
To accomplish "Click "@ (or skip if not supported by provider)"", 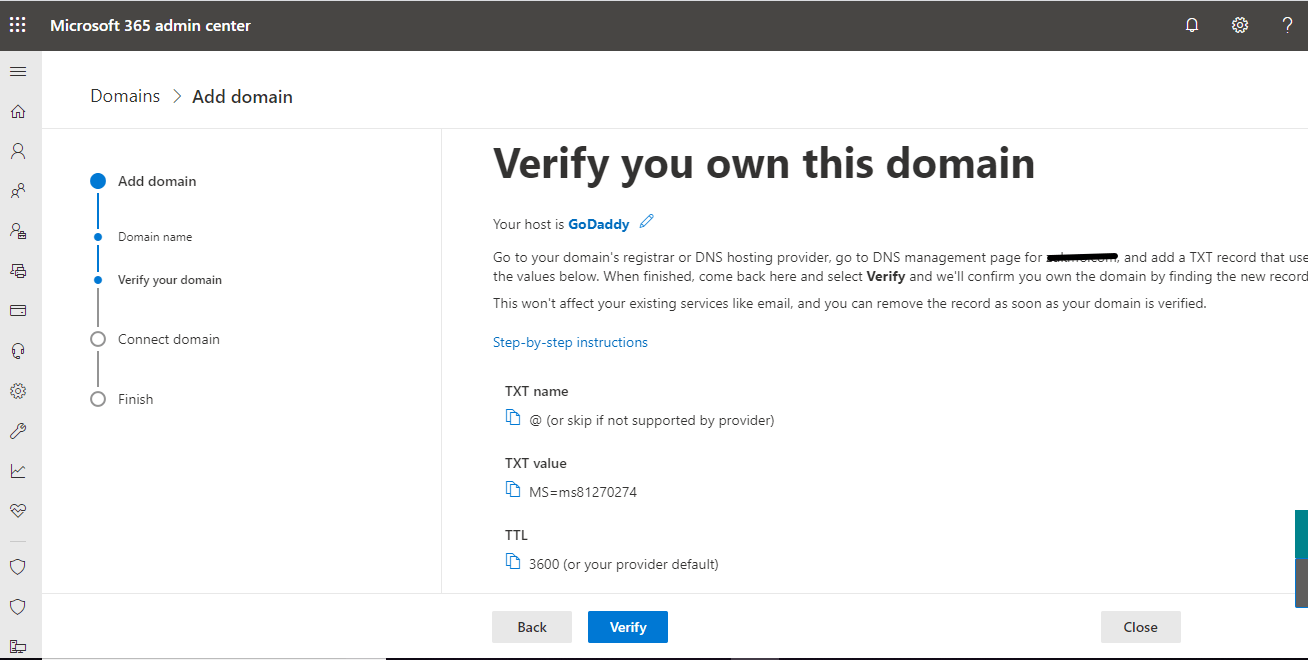I will [652, 420].
